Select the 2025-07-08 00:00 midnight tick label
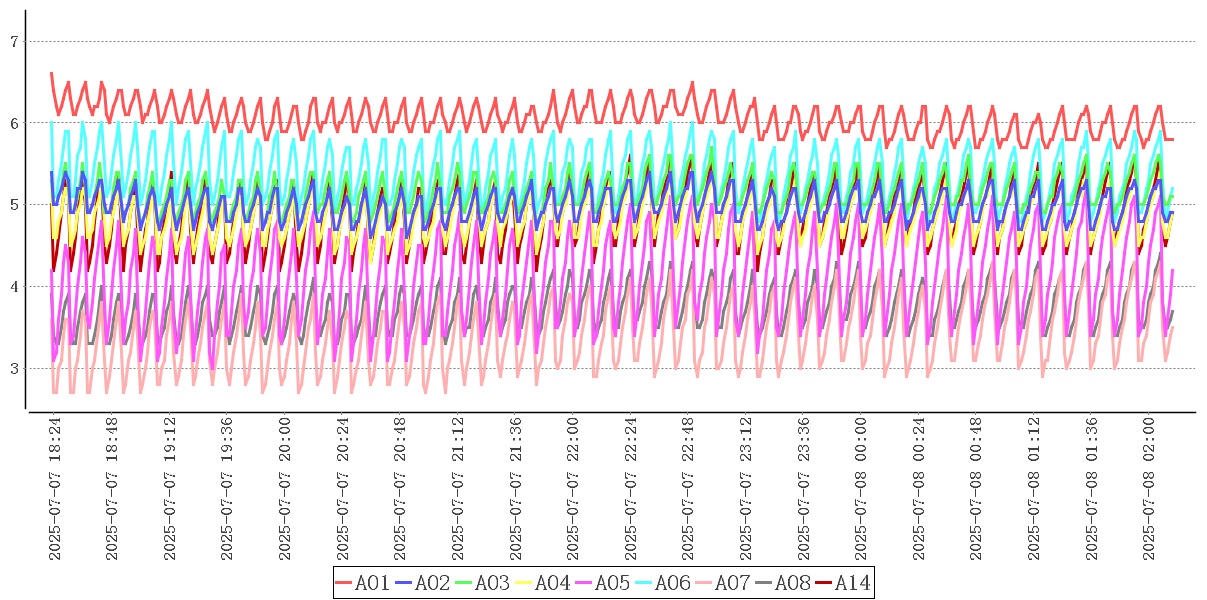Viewport: 1207px width, 600px height. click(861, 489)
